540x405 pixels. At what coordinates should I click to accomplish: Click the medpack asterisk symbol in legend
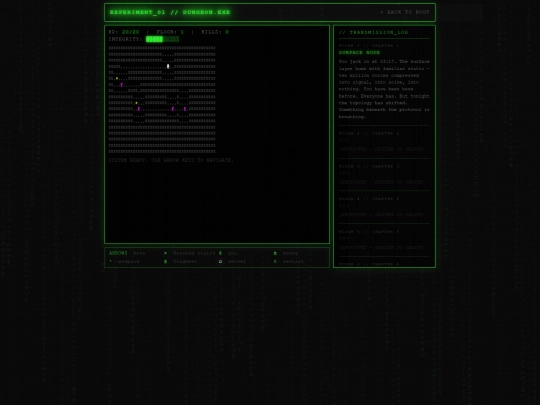(111, 261)
